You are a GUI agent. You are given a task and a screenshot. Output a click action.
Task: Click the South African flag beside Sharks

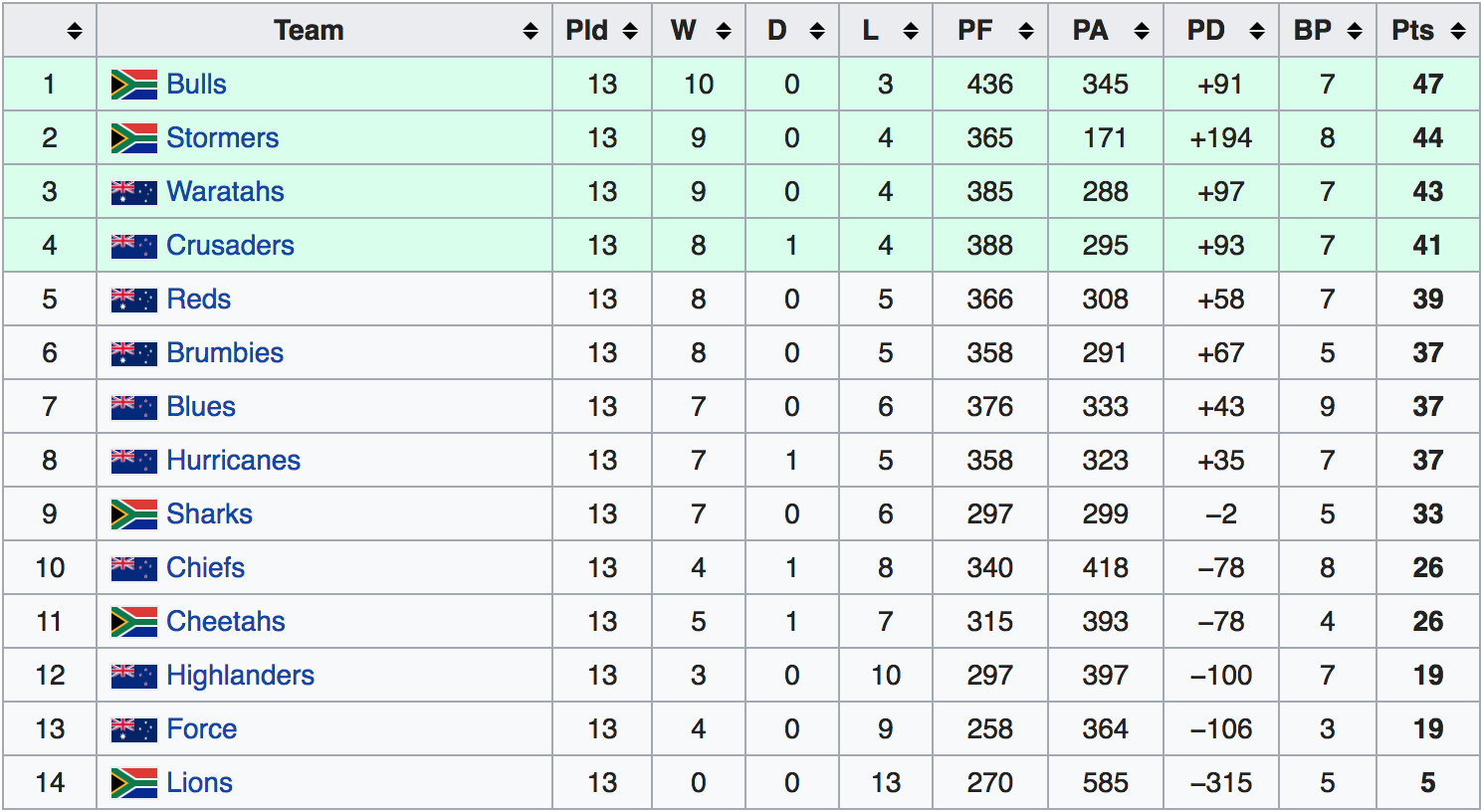134,514
